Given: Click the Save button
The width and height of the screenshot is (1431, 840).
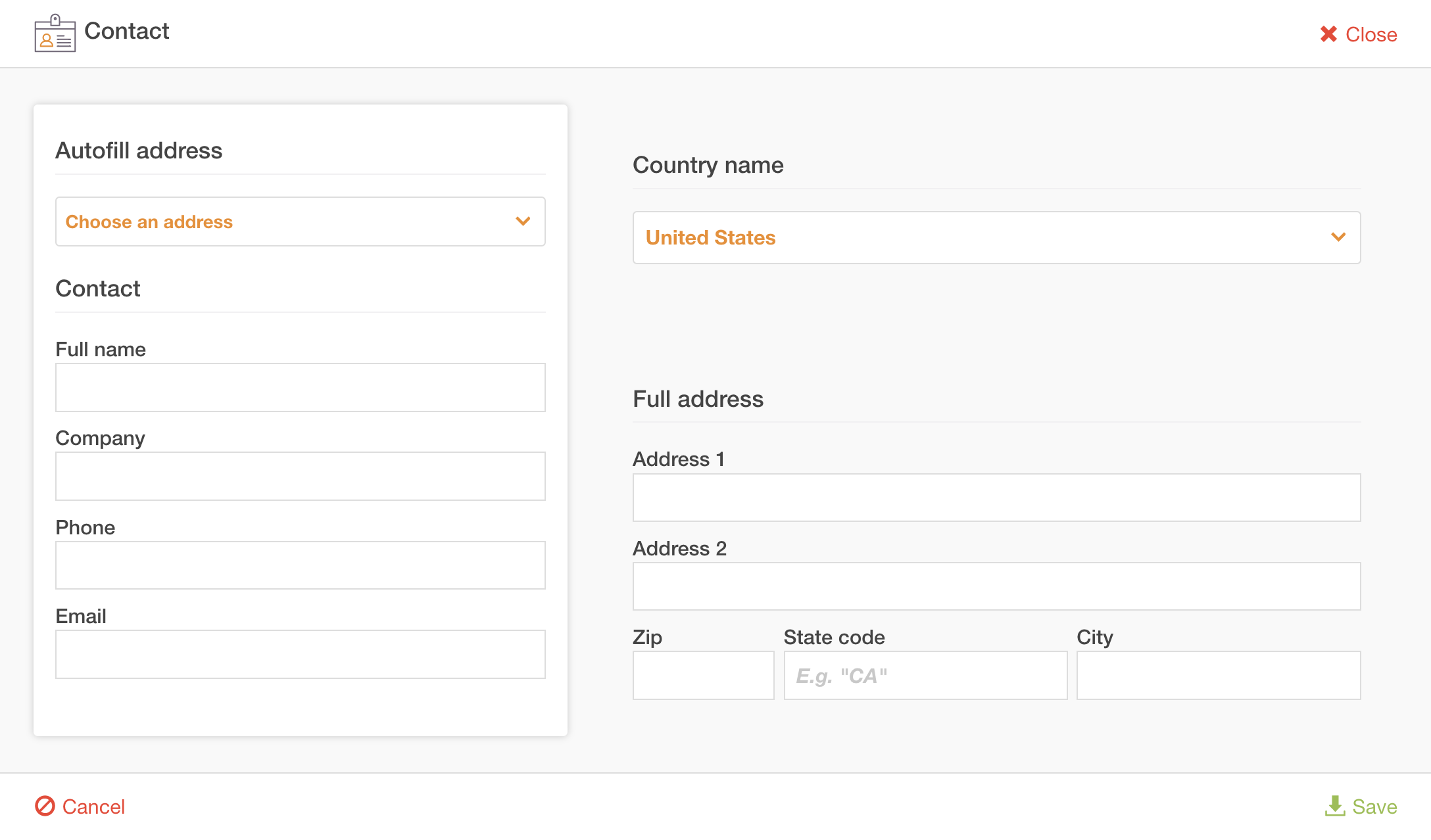Looking at the screenshot, I should tap(1374, 806).
